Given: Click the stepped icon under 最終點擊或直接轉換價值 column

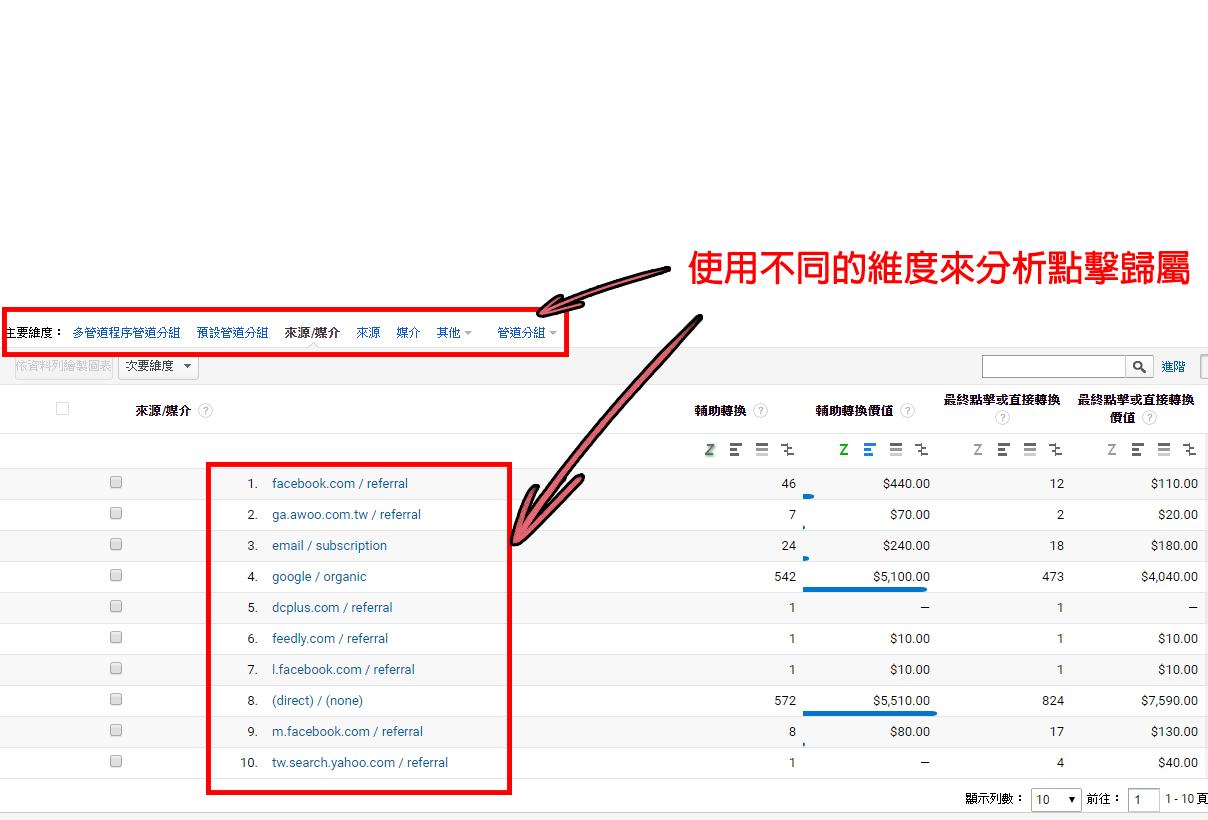Looking at the screenshot, I should [1190, 450].
